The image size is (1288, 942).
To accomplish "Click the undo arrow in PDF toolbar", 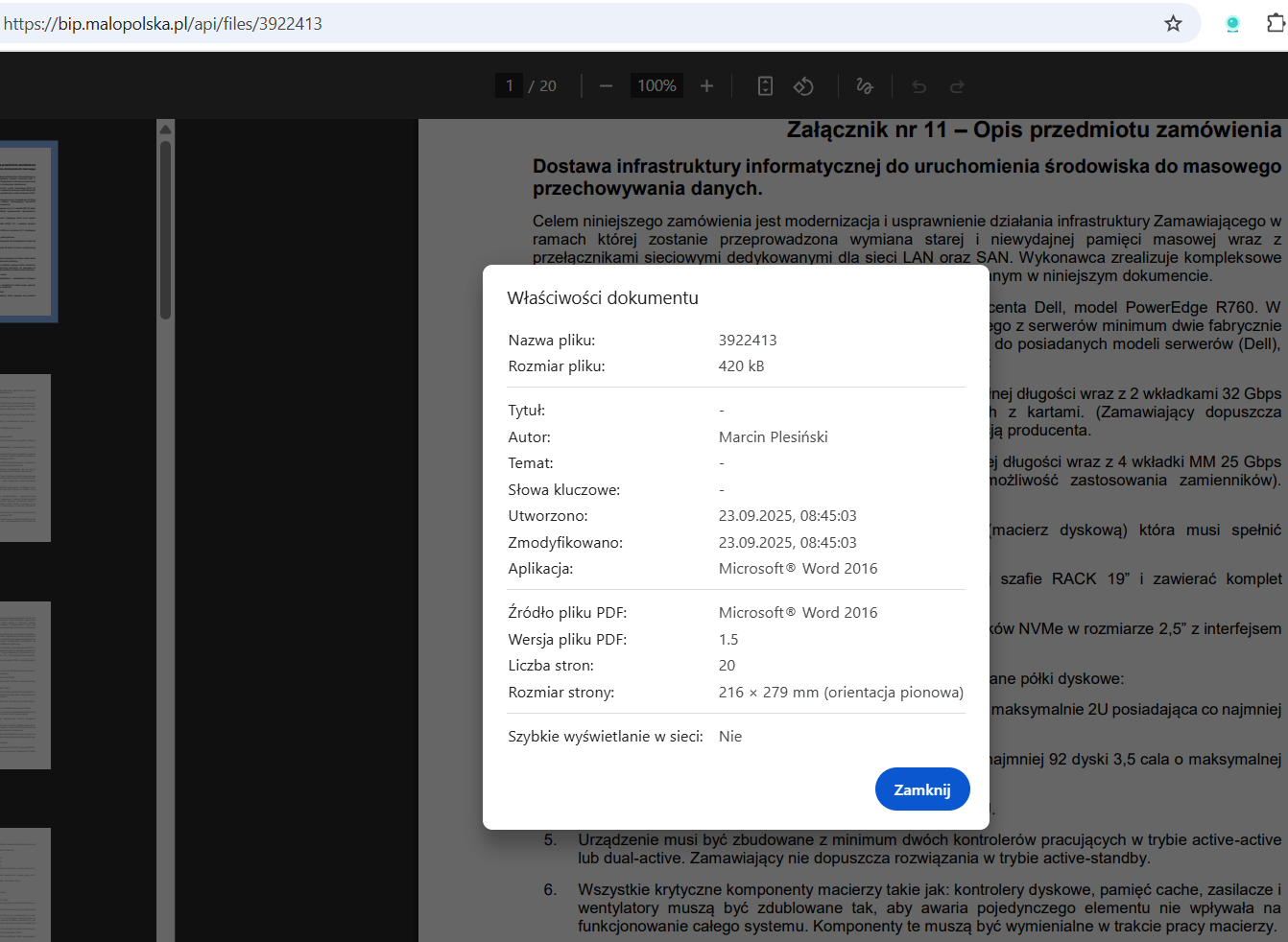I will click(x=918, y=86).
